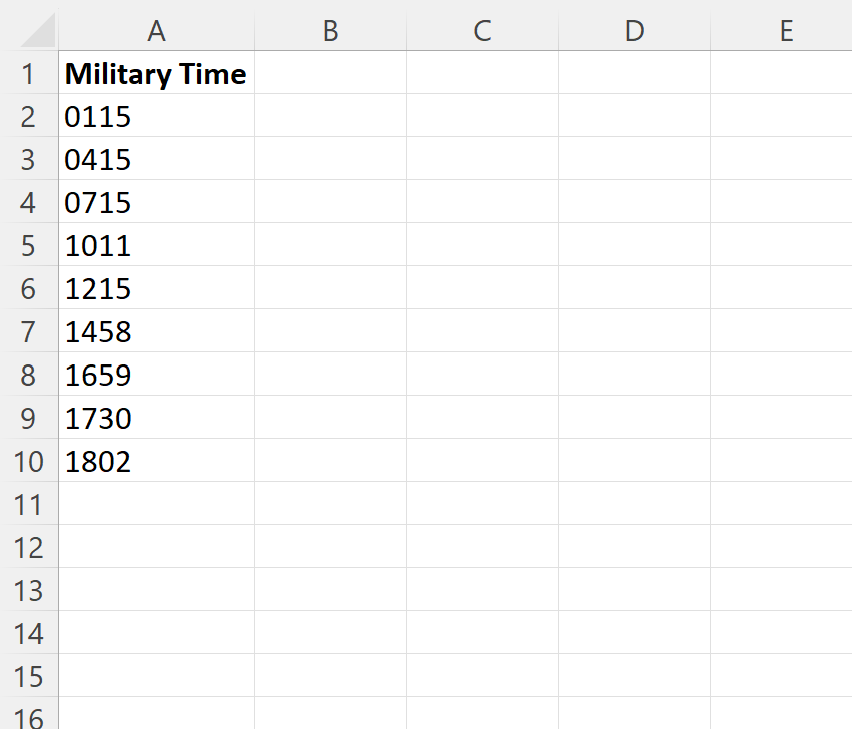
Task: Select column header E
Action: [786, 31]
